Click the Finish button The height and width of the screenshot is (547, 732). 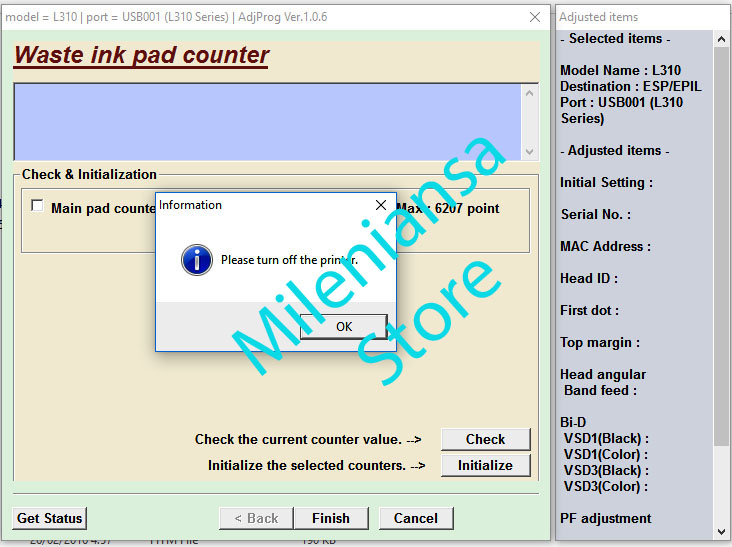coord(331,518)
